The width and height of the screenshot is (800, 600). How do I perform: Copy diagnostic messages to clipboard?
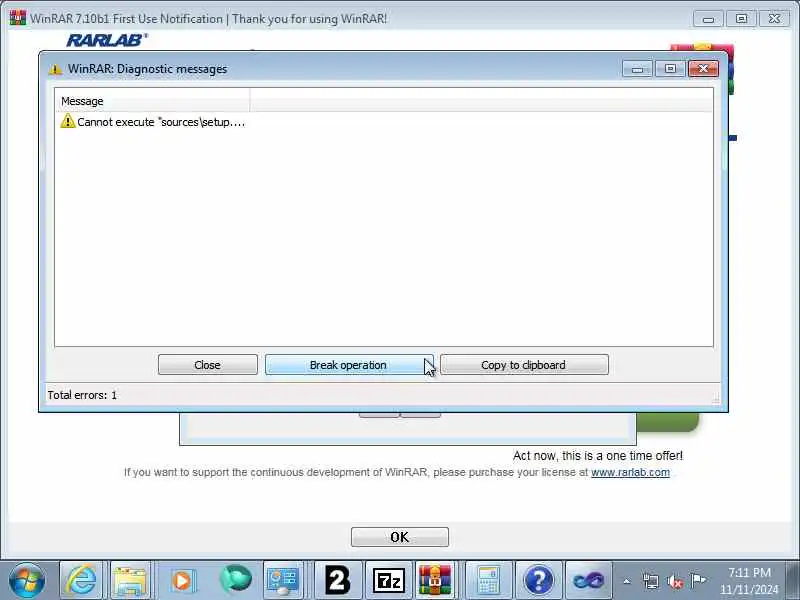tap(524, 365)
